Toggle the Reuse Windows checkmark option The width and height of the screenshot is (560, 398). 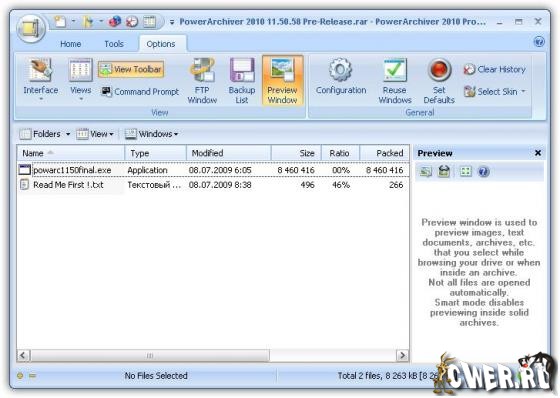click(395, 70)
